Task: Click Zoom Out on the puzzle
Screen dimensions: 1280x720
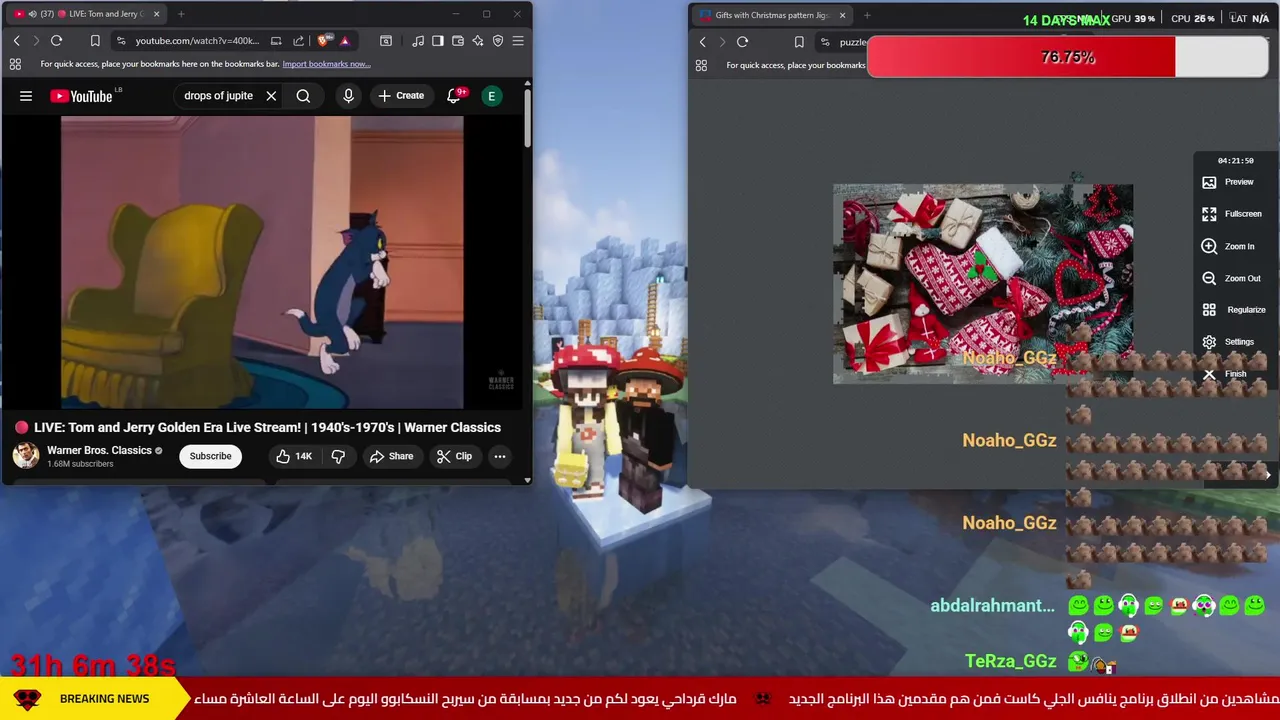Action: click(x=1231, y=278)
